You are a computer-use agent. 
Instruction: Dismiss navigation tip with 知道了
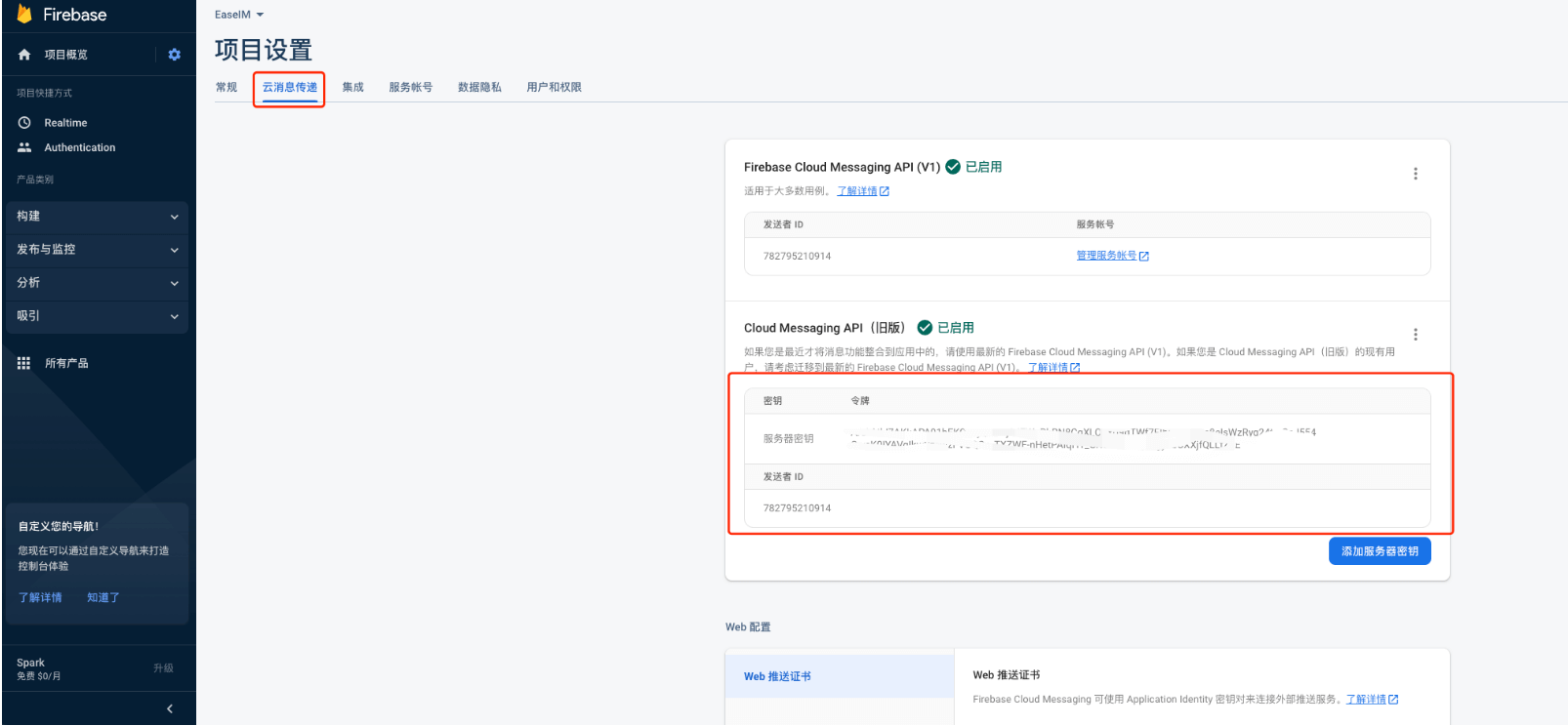103,597
